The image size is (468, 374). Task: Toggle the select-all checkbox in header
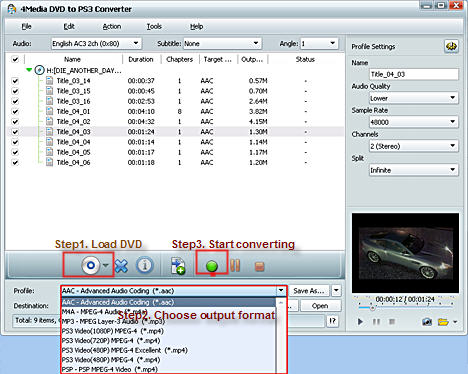tap(15, 59)
